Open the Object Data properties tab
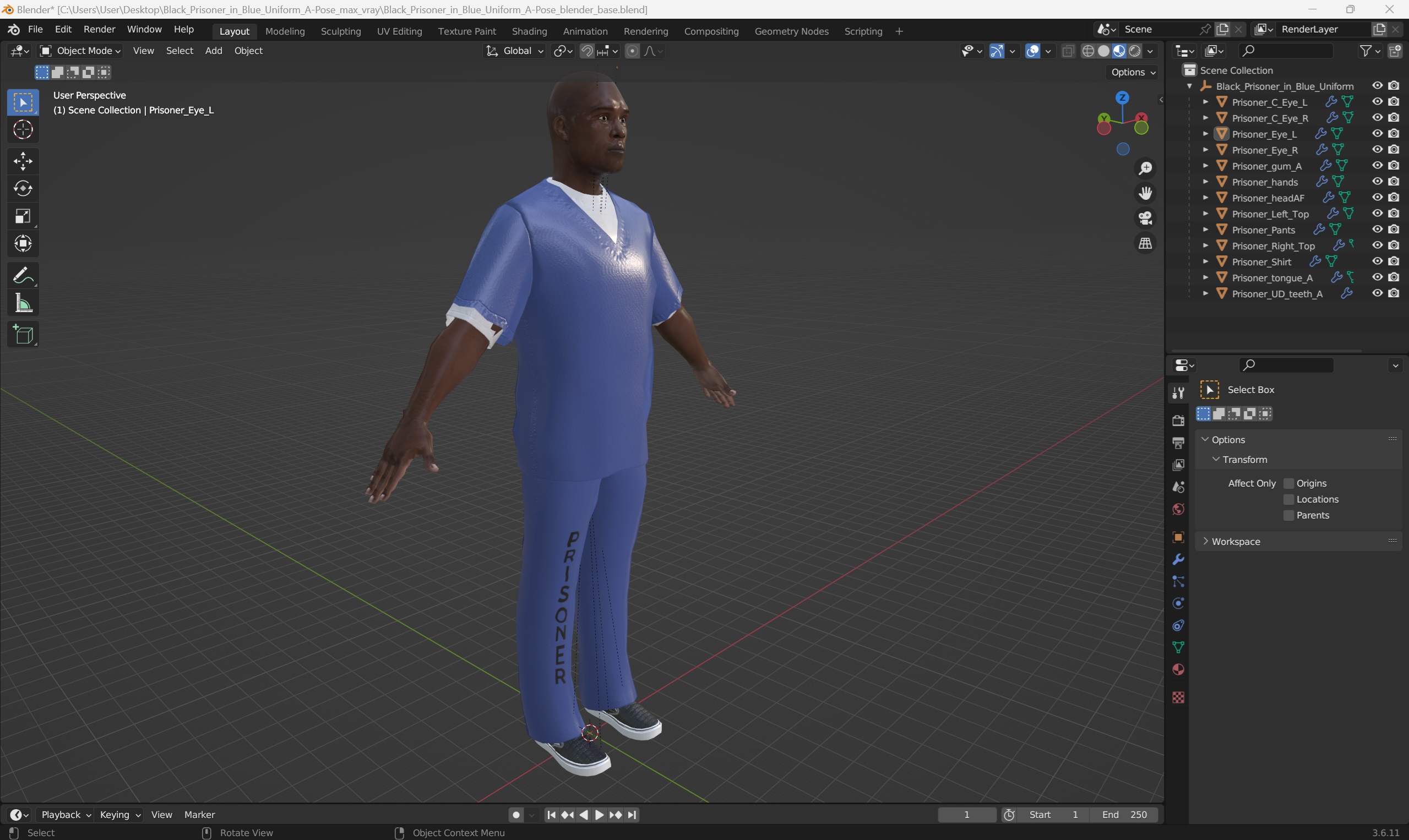Image resolution: width=1409 pixels, height=840 pixels. 1178,647
